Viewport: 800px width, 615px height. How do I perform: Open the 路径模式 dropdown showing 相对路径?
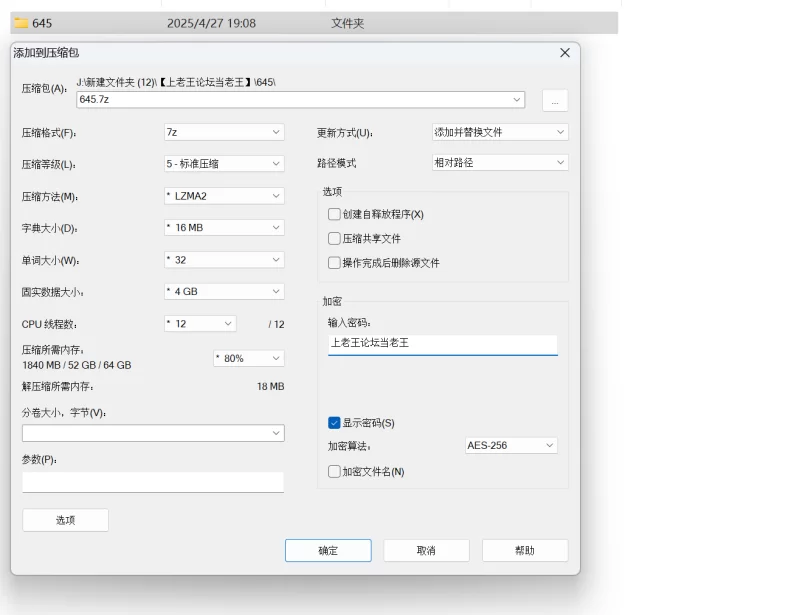(500, 162)
